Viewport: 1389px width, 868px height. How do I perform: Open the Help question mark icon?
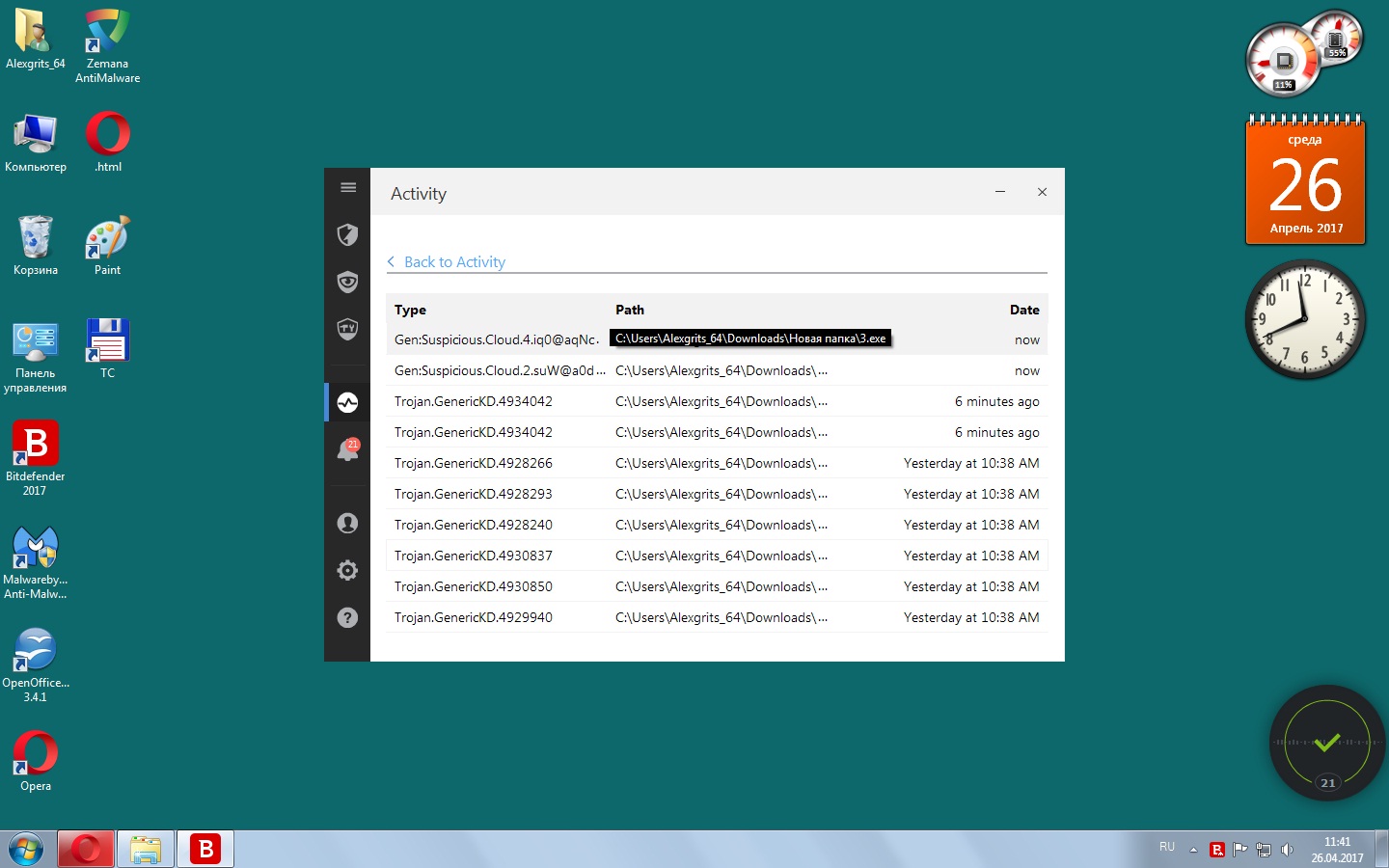click(348, 617)
